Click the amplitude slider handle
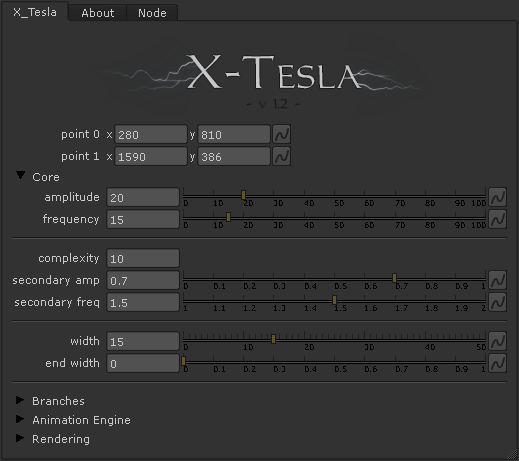The height and width of the screenshot is (461, 519). [x=244, y=195]
